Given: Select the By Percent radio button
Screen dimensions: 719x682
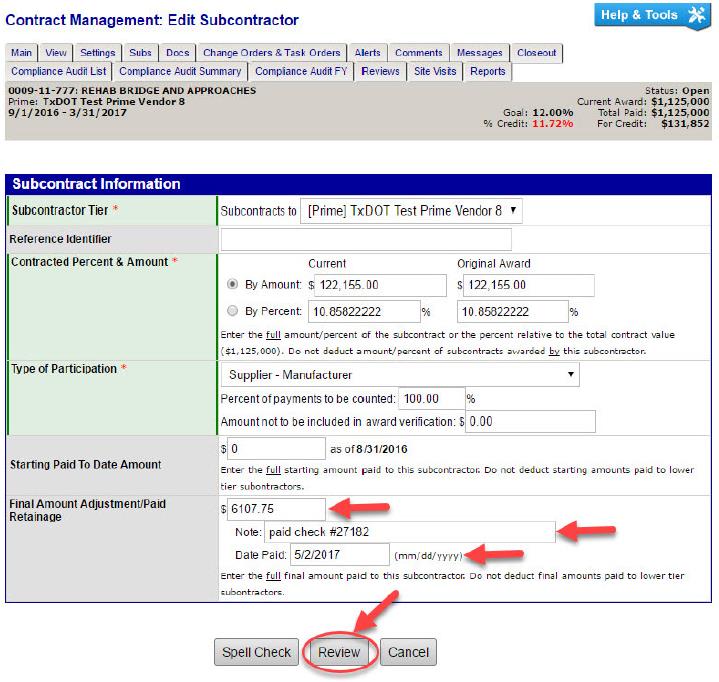Looking at the screenshot, I should click(x=233, y=310).
